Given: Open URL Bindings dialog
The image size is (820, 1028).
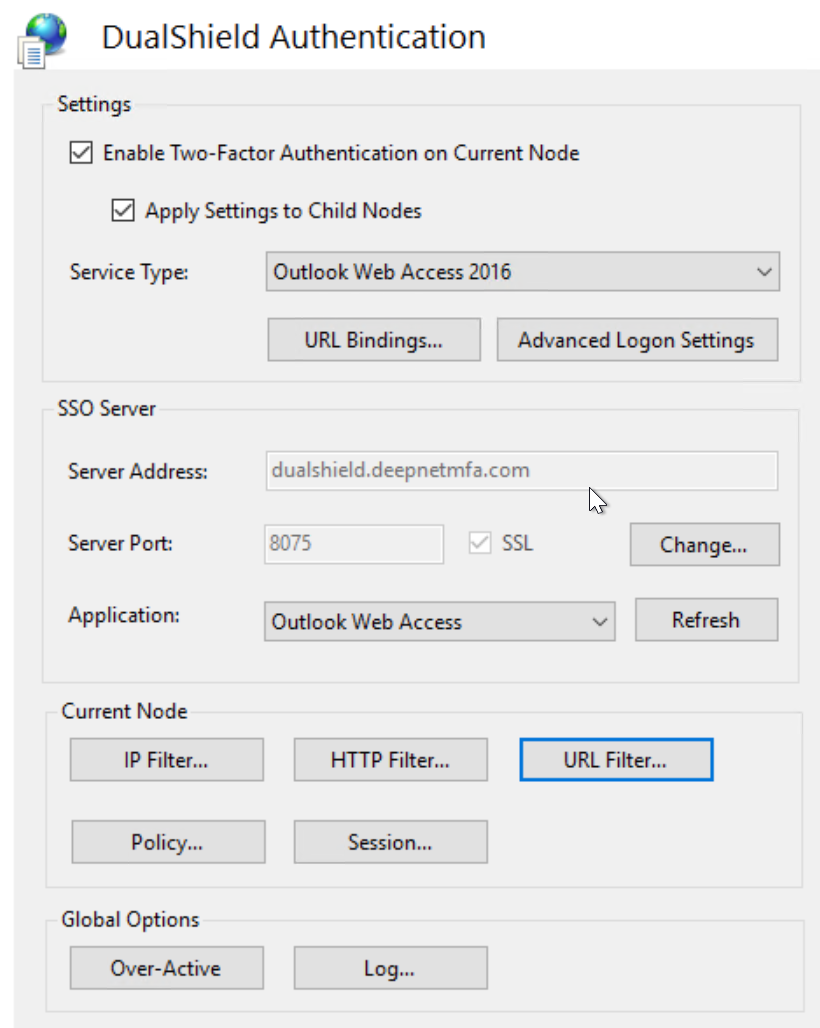Looking at the screenshot, I should 374,340.
